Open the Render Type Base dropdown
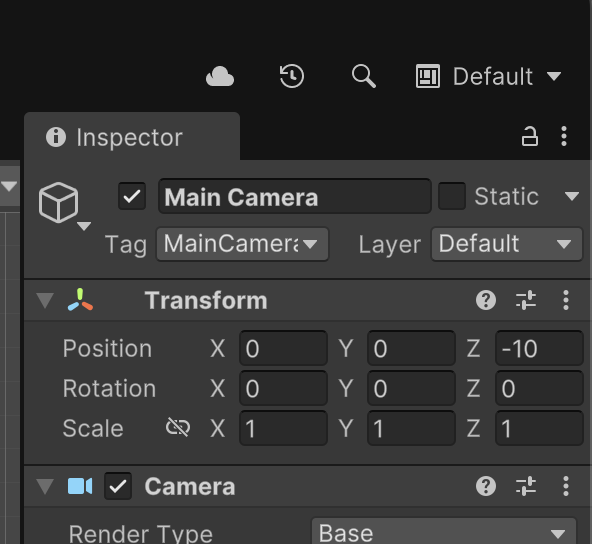 444,533
